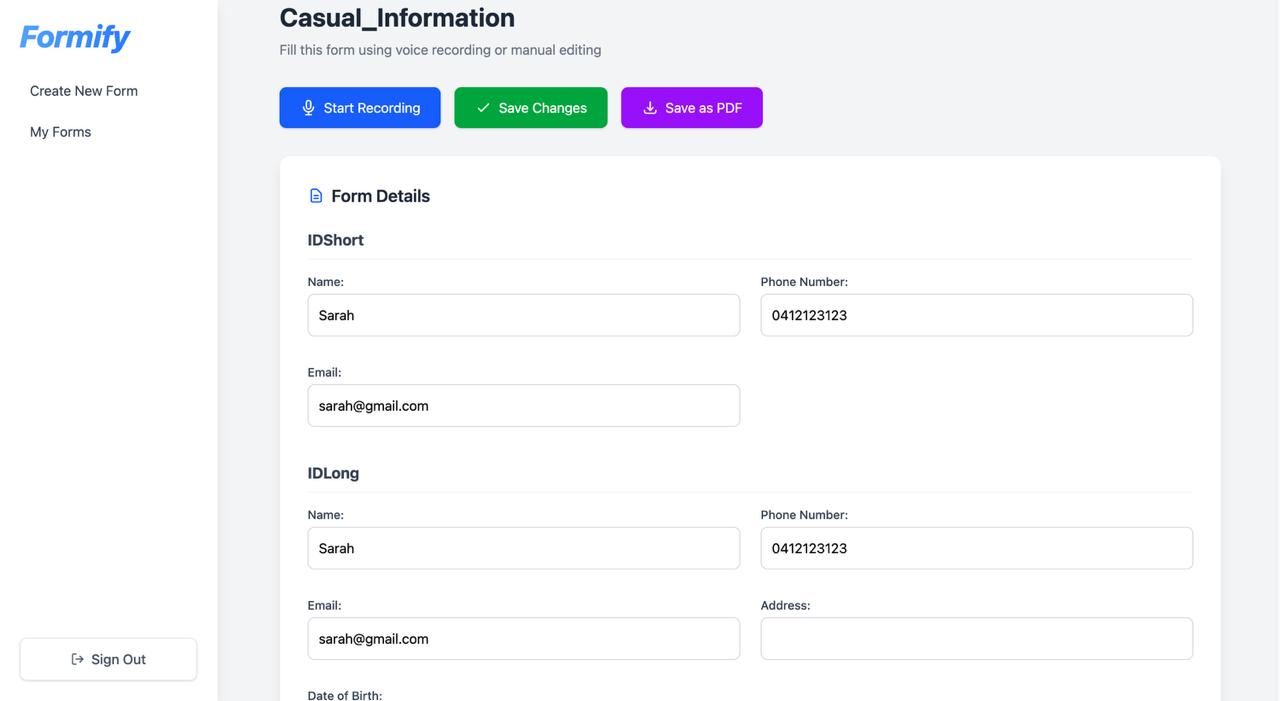Screen dimensions: 1280x701
Task: Click the Casual_Information form title
Action: [397, 18]
